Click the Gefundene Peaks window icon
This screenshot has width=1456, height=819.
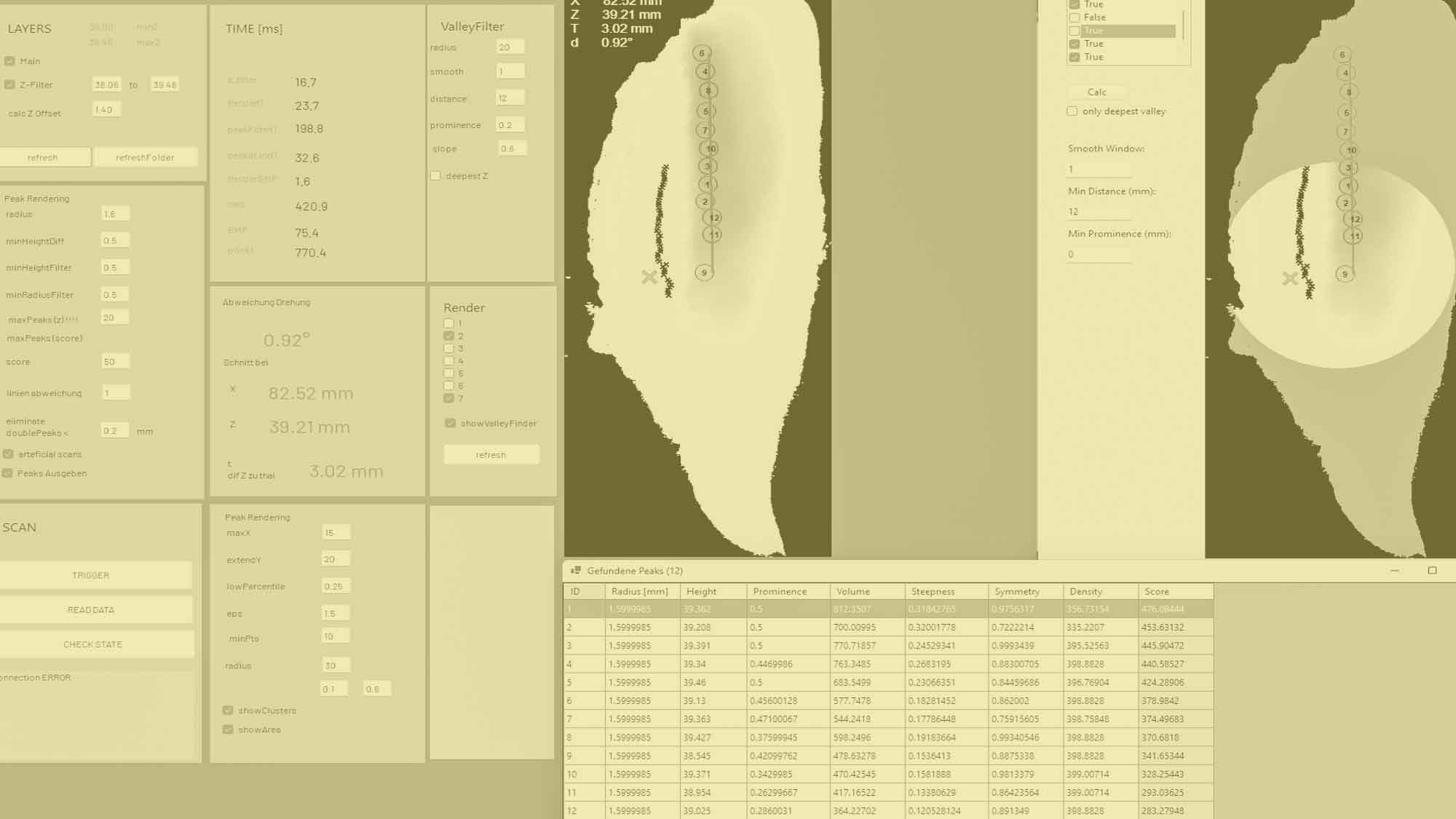point(575,571)
